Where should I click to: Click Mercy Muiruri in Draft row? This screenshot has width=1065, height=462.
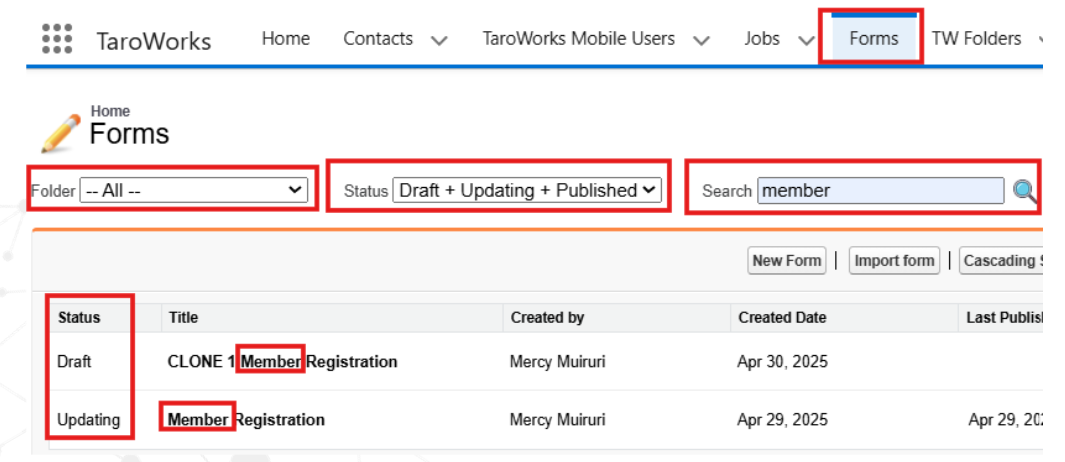point(557,361)
